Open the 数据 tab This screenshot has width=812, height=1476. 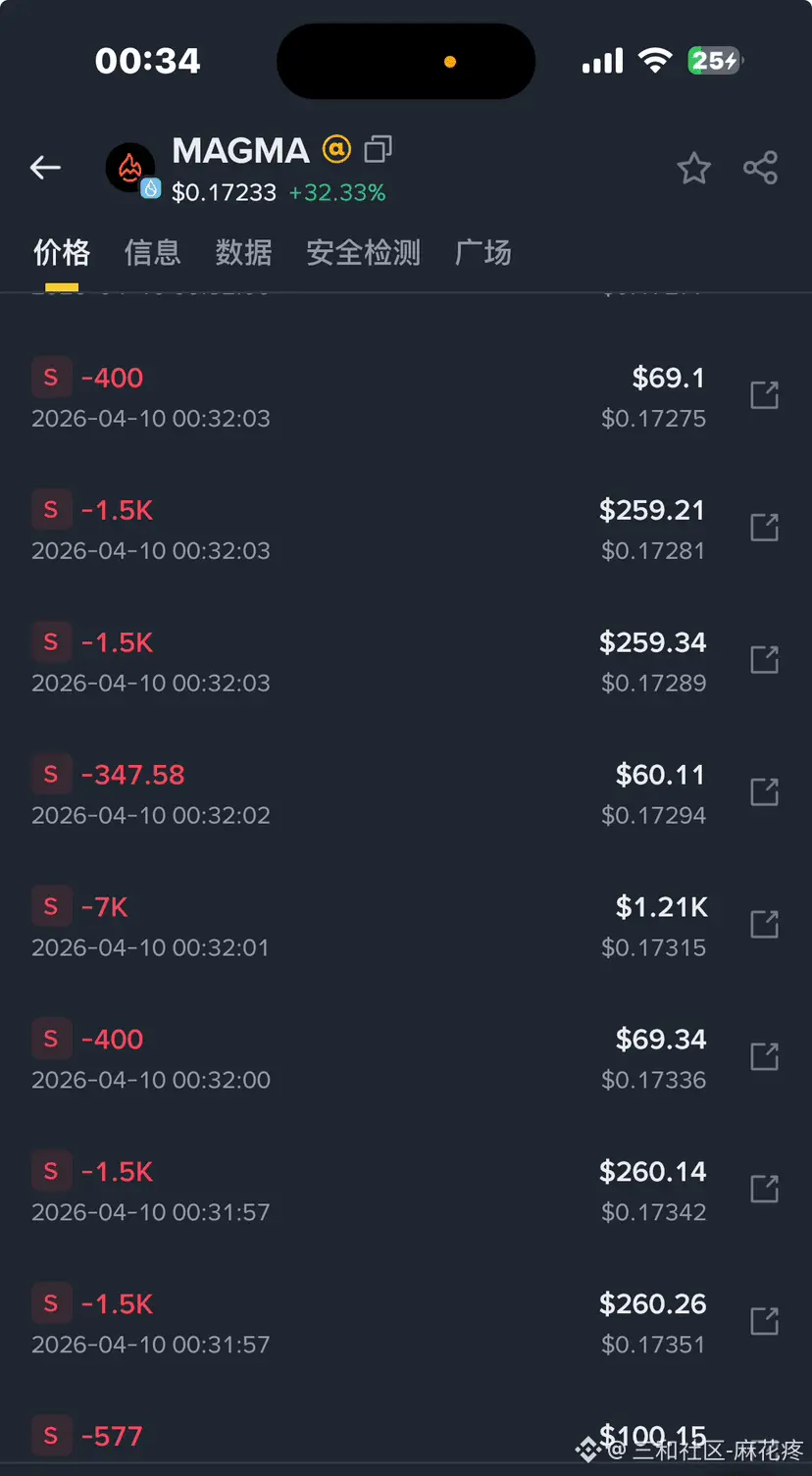[x=243, y=253]
